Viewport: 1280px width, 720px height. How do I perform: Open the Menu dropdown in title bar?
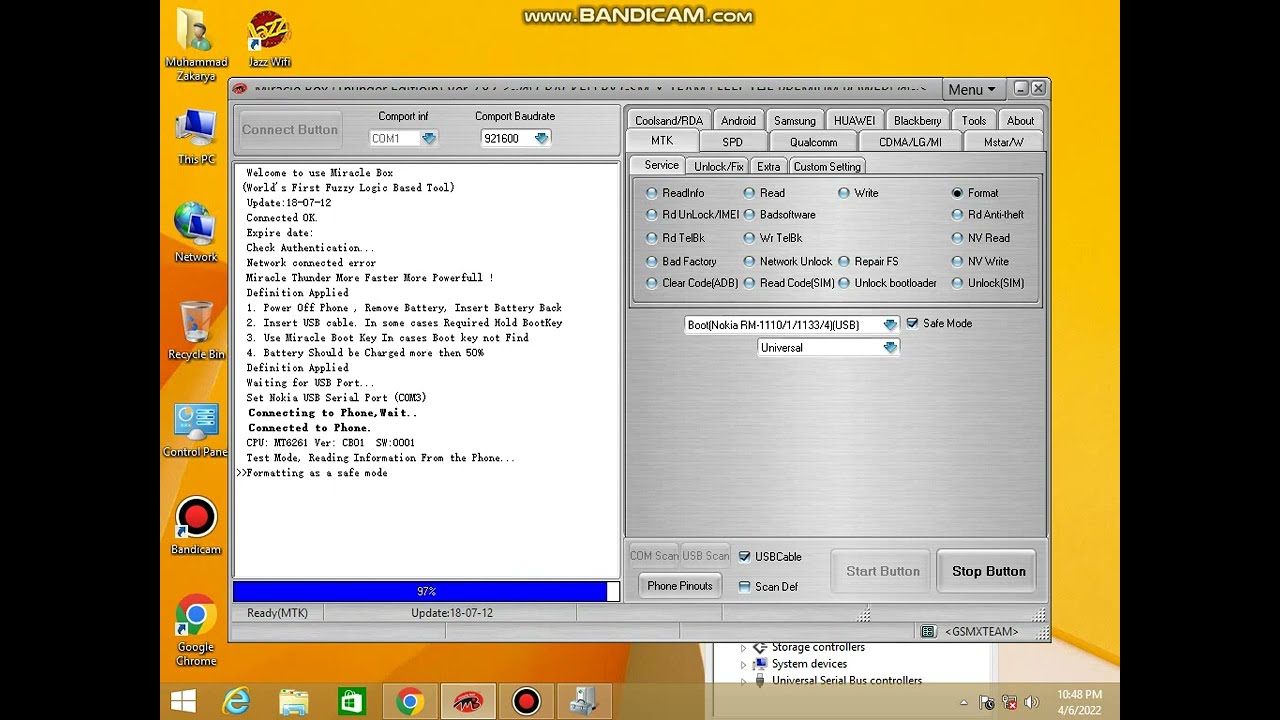point(972,89)
